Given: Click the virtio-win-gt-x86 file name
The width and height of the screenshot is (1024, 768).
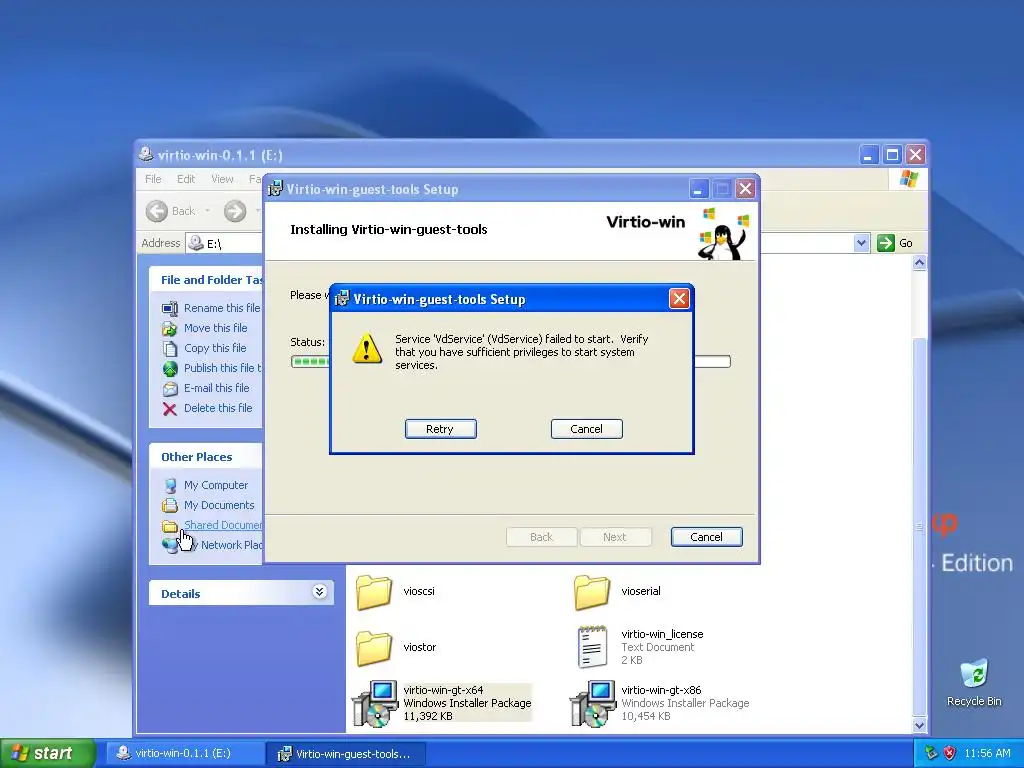Looking at the screenshot, I should (662, 690).
